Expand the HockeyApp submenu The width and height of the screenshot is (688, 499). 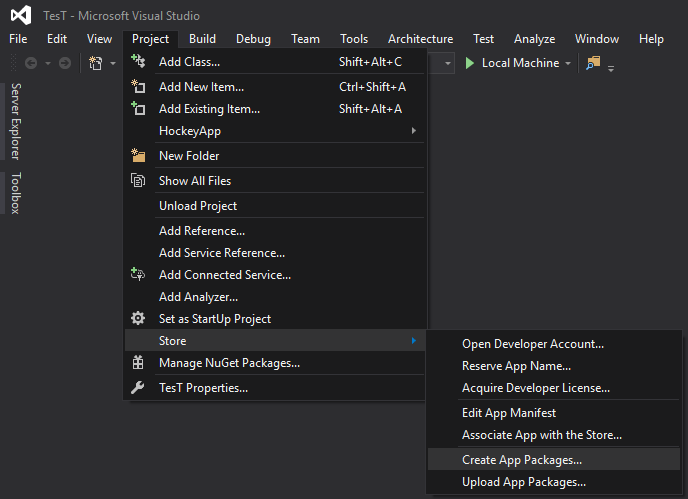tap(413, 131)
